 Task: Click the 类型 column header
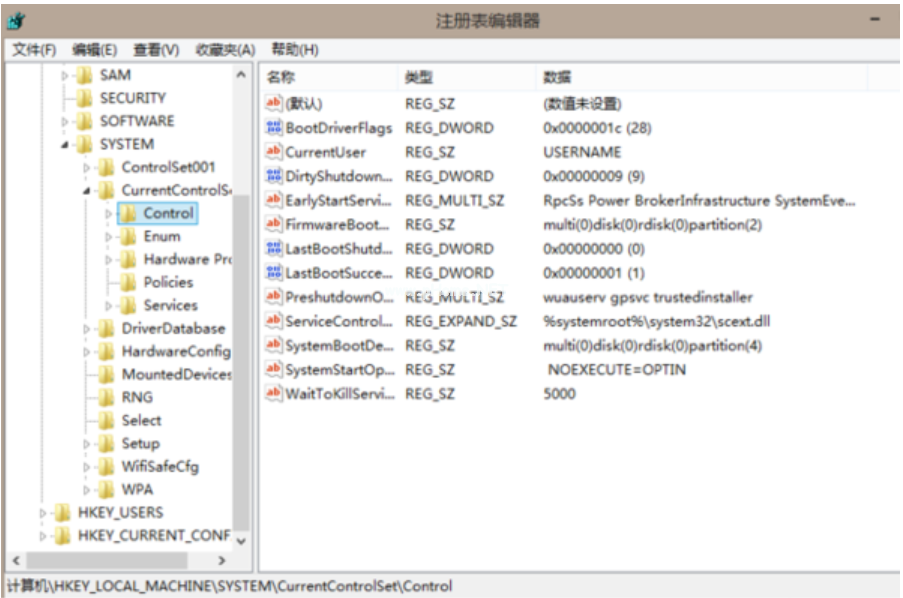(x=418, y=77)
